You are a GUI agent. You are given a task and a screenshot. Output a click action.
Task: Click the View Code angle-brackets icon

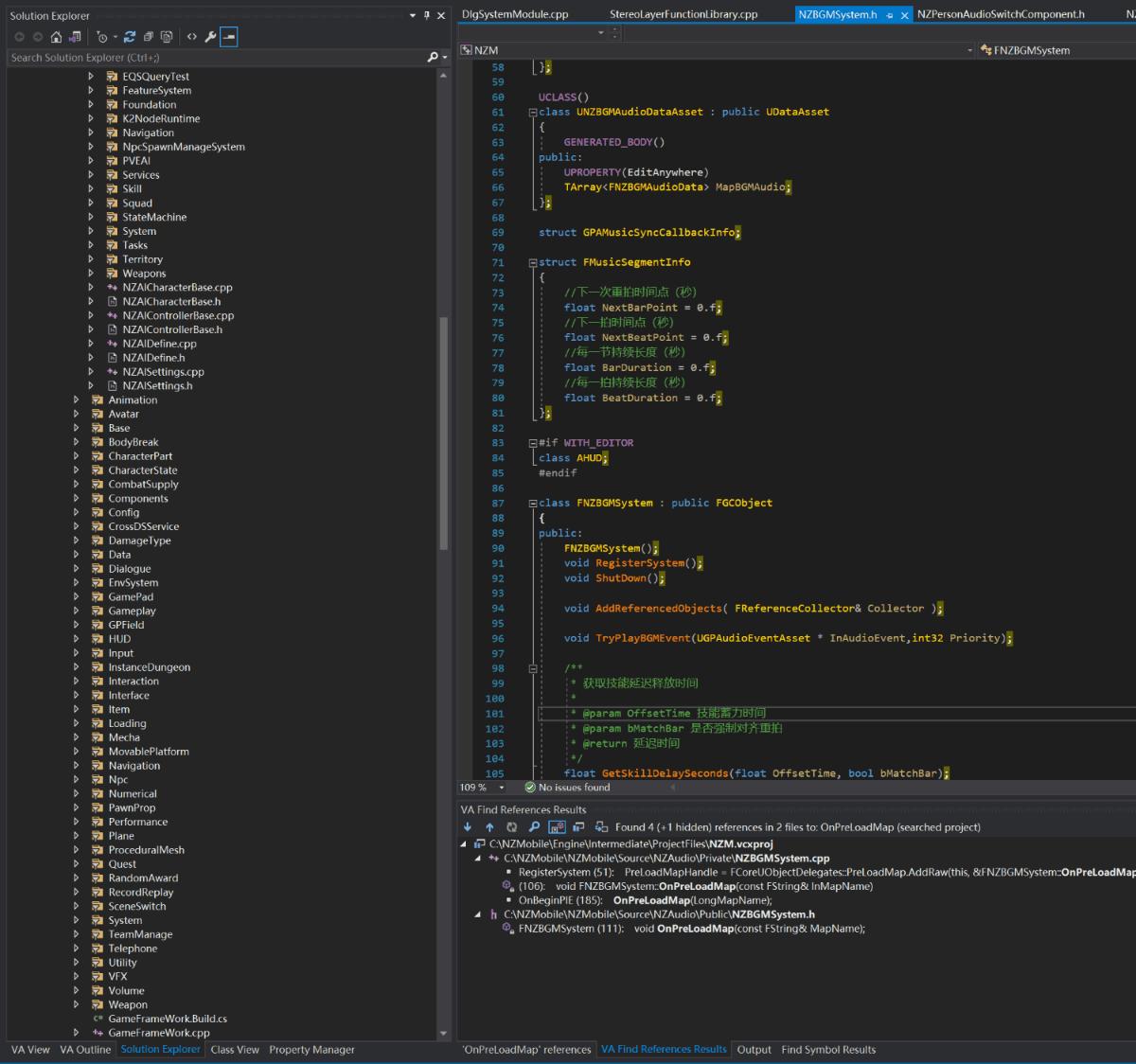pos(192,37)
